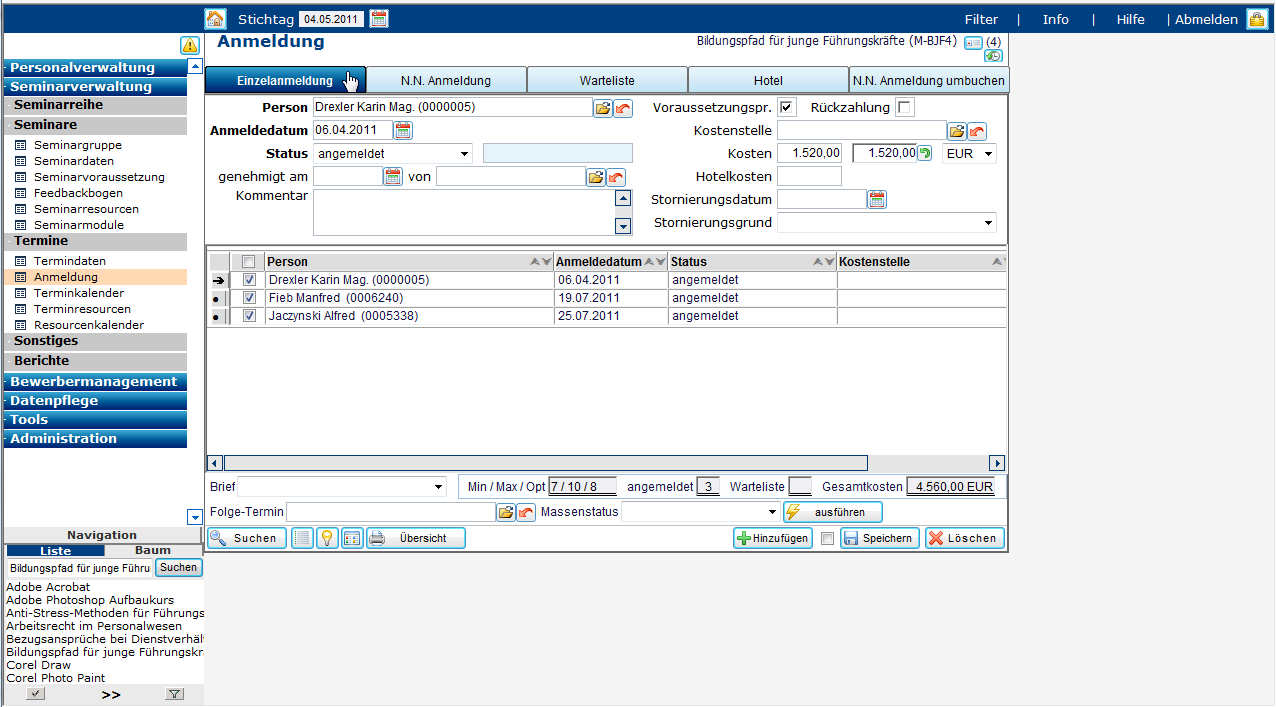Click the blue down arrow above Navigation
Viewport: 1276px width, 707px height.
[x=195, y=517]
